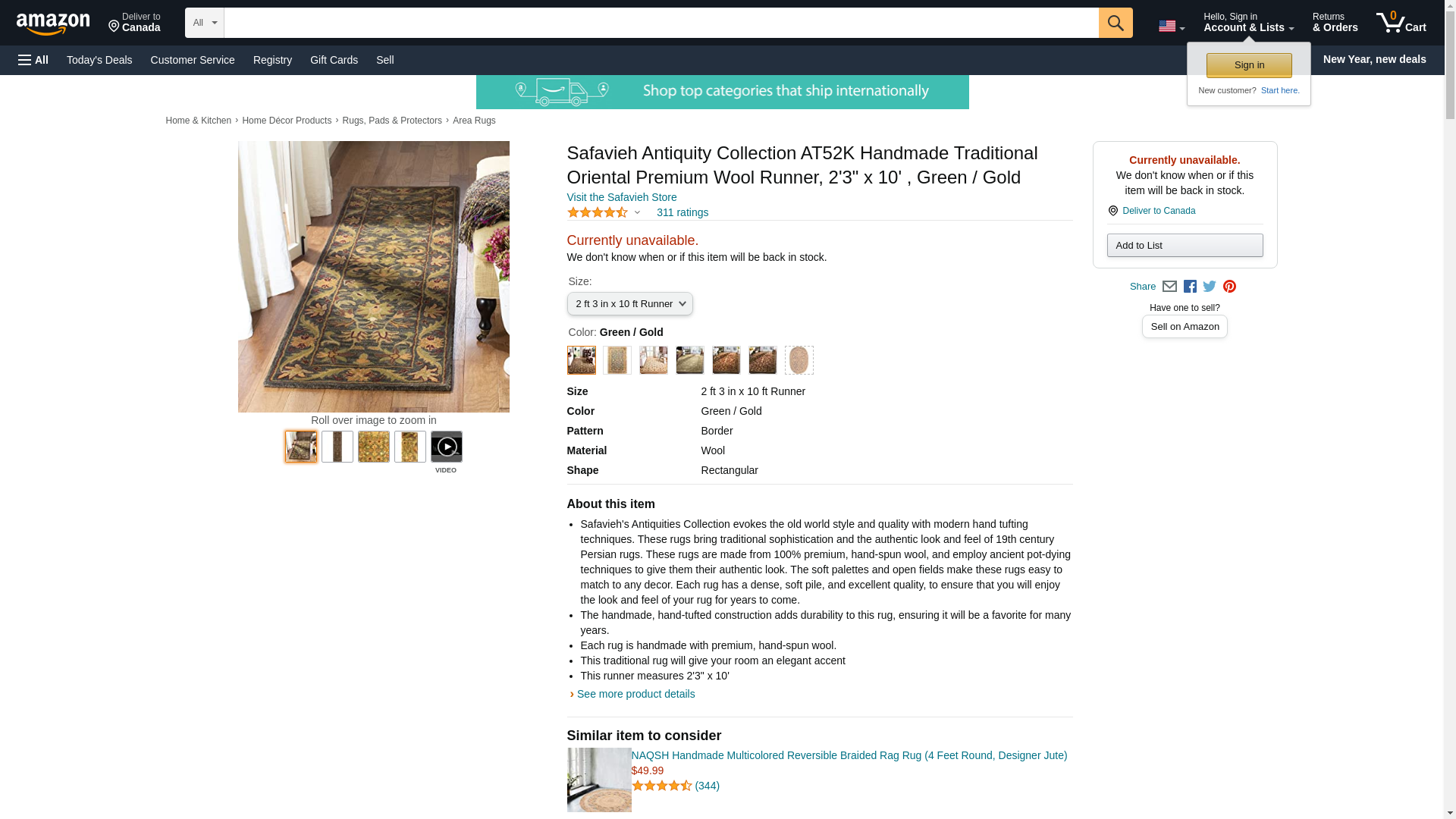Share product on Pinterest icon

pyautogui.click(x=1229, y=287)
